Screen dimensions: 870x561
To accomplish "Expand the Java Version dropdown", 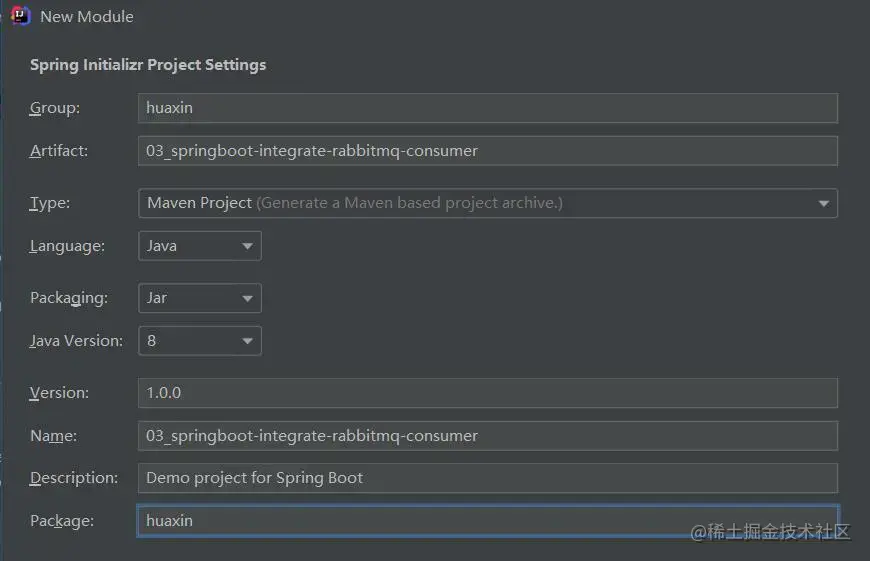I will pos(200,341).
